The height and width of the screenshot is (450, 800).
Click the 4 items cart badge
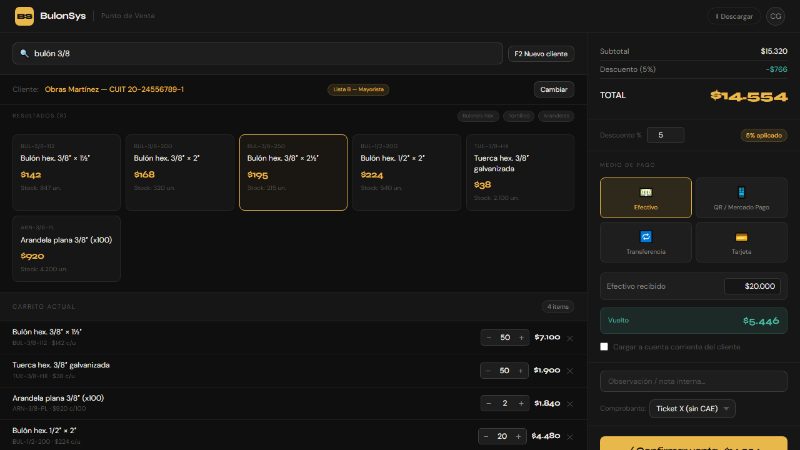coord(558,307)
